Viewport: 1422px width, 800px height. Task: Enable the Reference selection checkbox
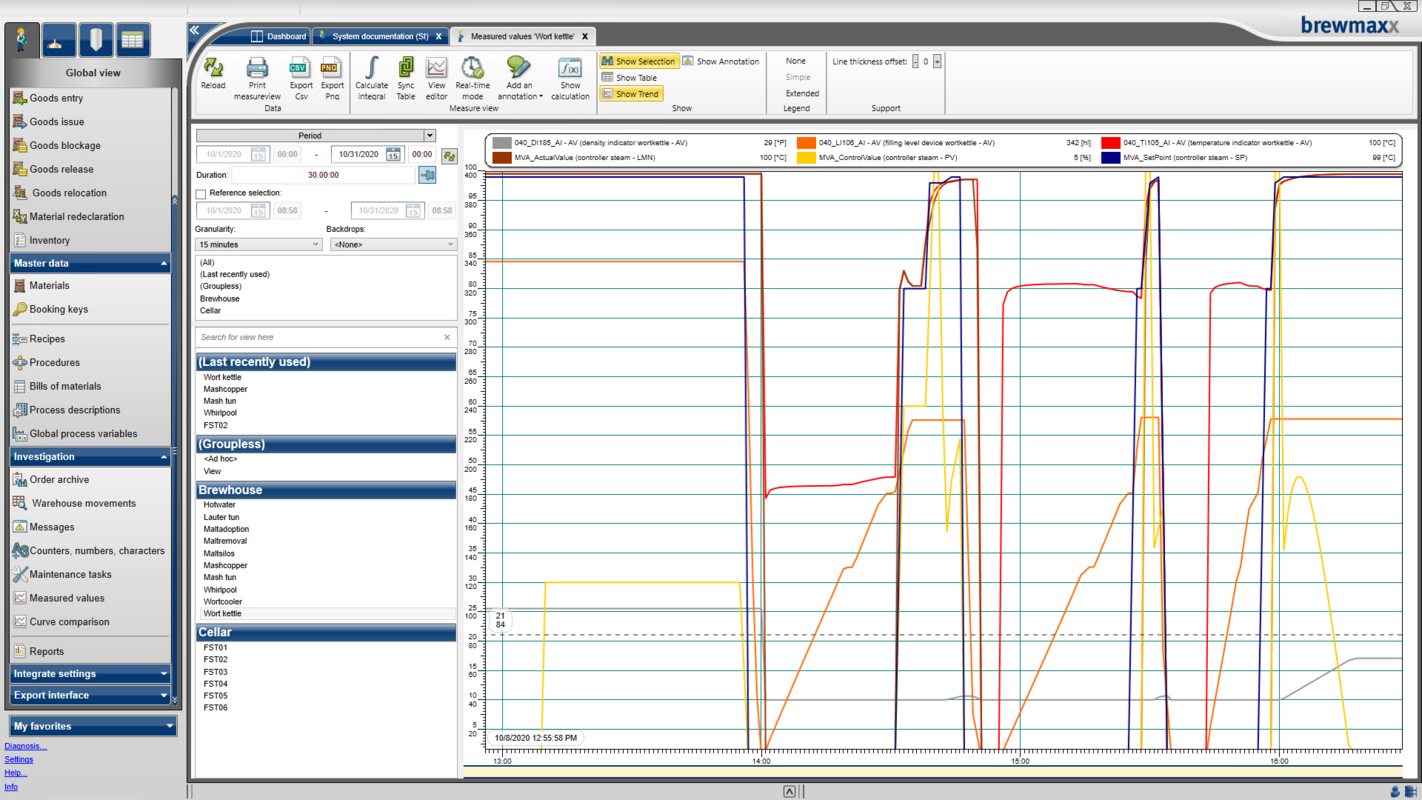[201, 194]
